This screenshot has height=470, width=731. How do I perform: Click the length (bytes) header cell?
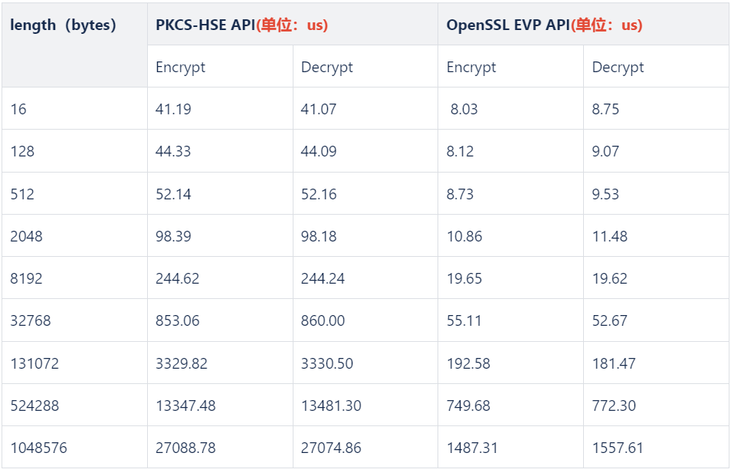tap(75, 45)
